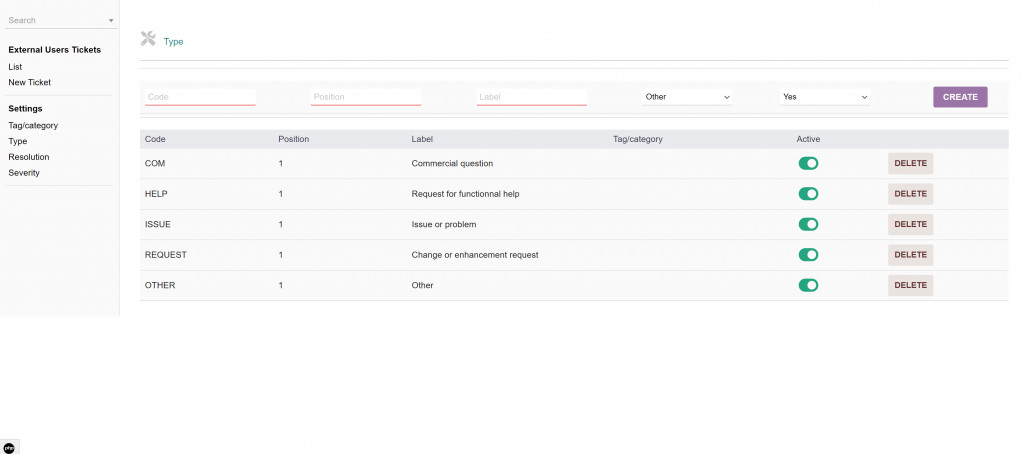Click the Type page title link
Viewport: 1024px width, 454px height.
(x=174, y=42)
